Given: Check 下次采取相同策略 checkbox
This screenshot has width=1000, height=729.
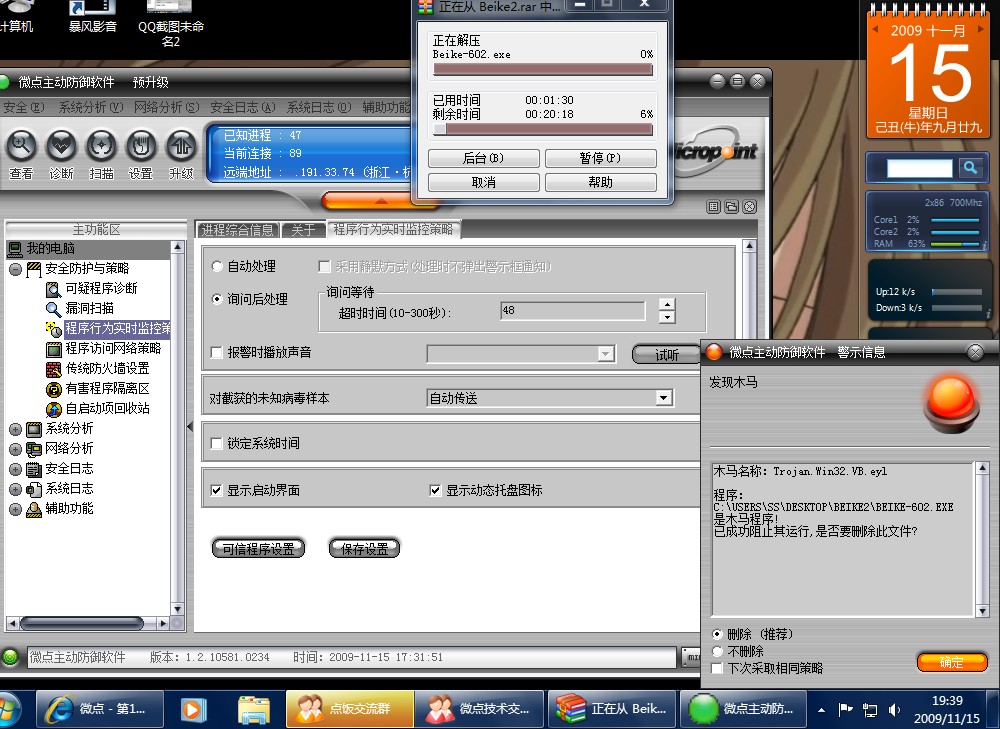Looking at the screenshot, I should [718, 668].
